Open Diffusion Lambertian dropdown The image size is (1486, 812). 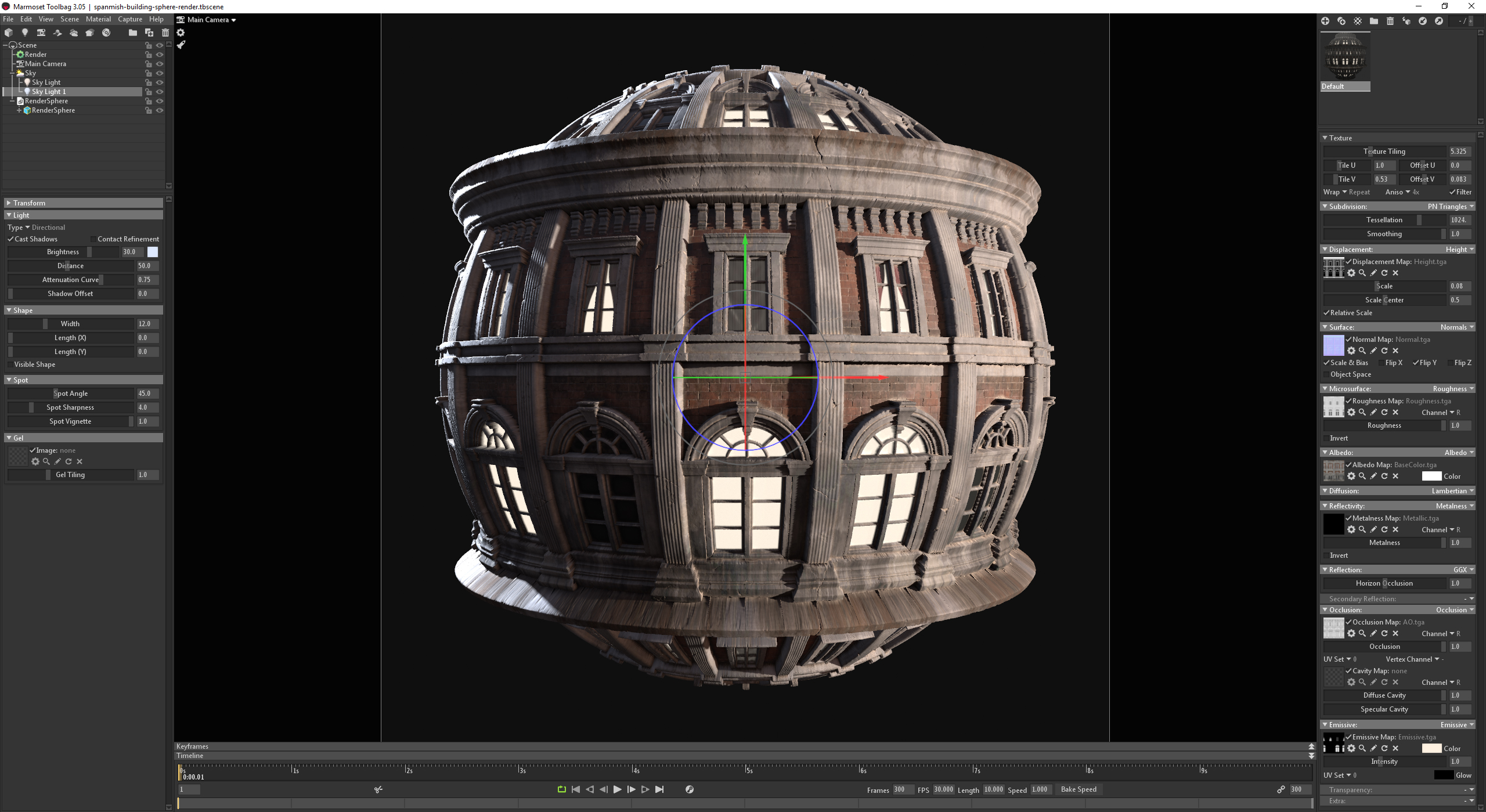tap(1452, 491)
